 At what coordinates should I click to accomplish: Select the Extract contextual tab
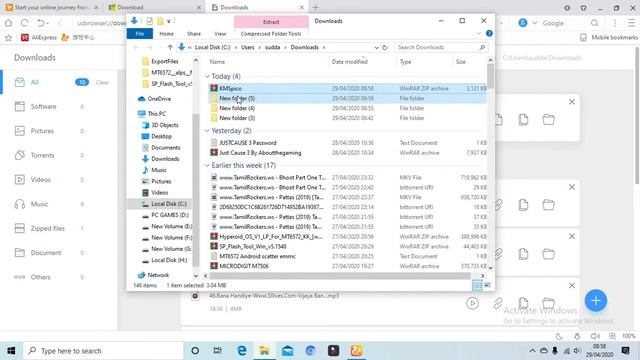point(271,22)
